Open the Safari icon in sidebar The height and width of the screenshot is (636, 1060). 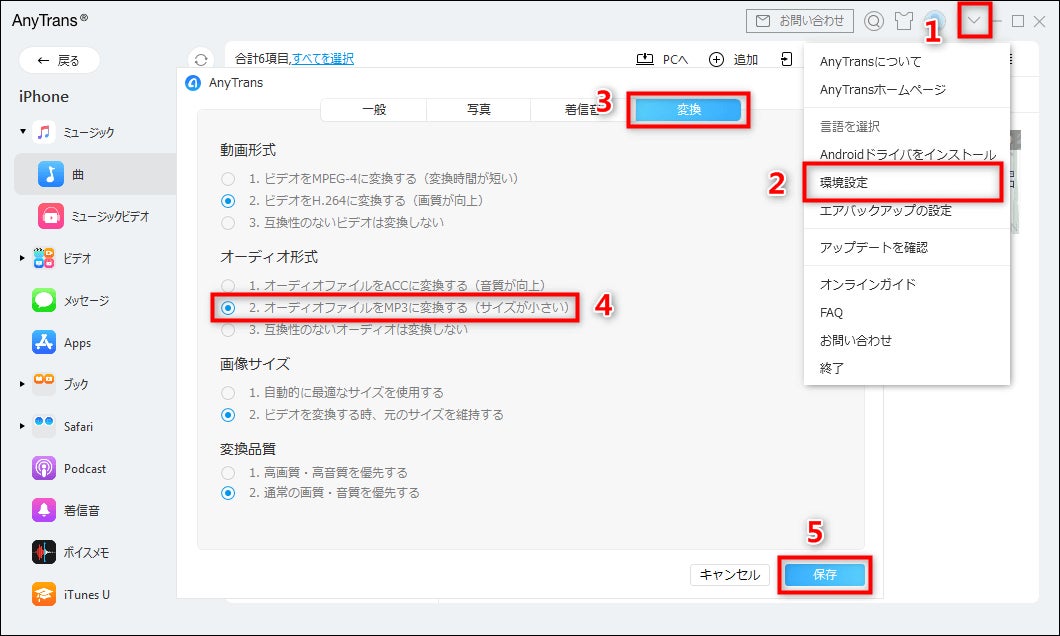point(44,426)
